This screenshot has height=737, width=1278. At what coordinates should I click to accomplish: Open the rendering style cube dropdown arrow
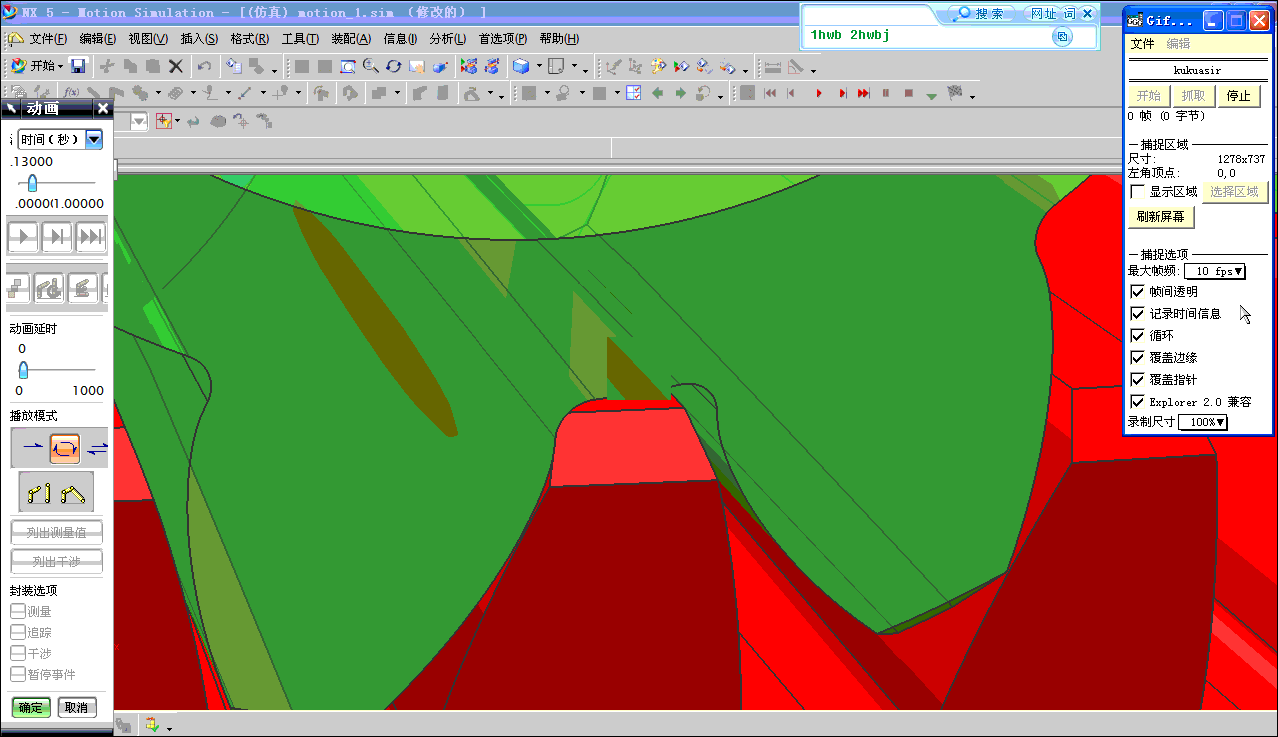pos(539,66)
